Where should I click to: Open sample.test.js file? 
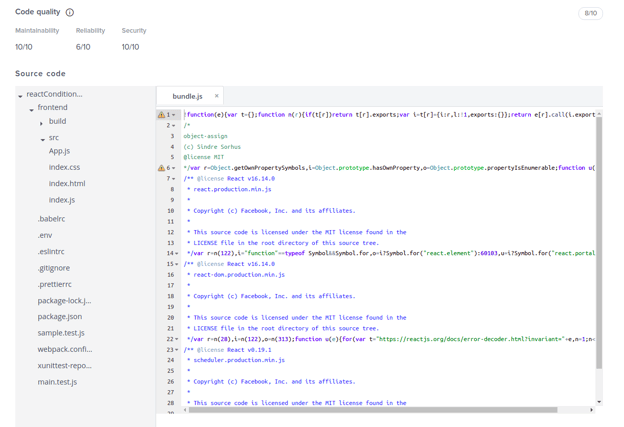click(61, 333)
